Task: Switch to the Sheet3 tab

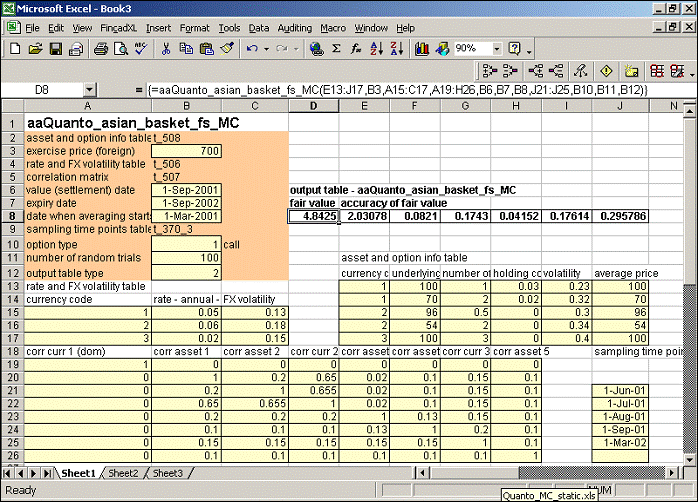Action: tap(168, 473)
